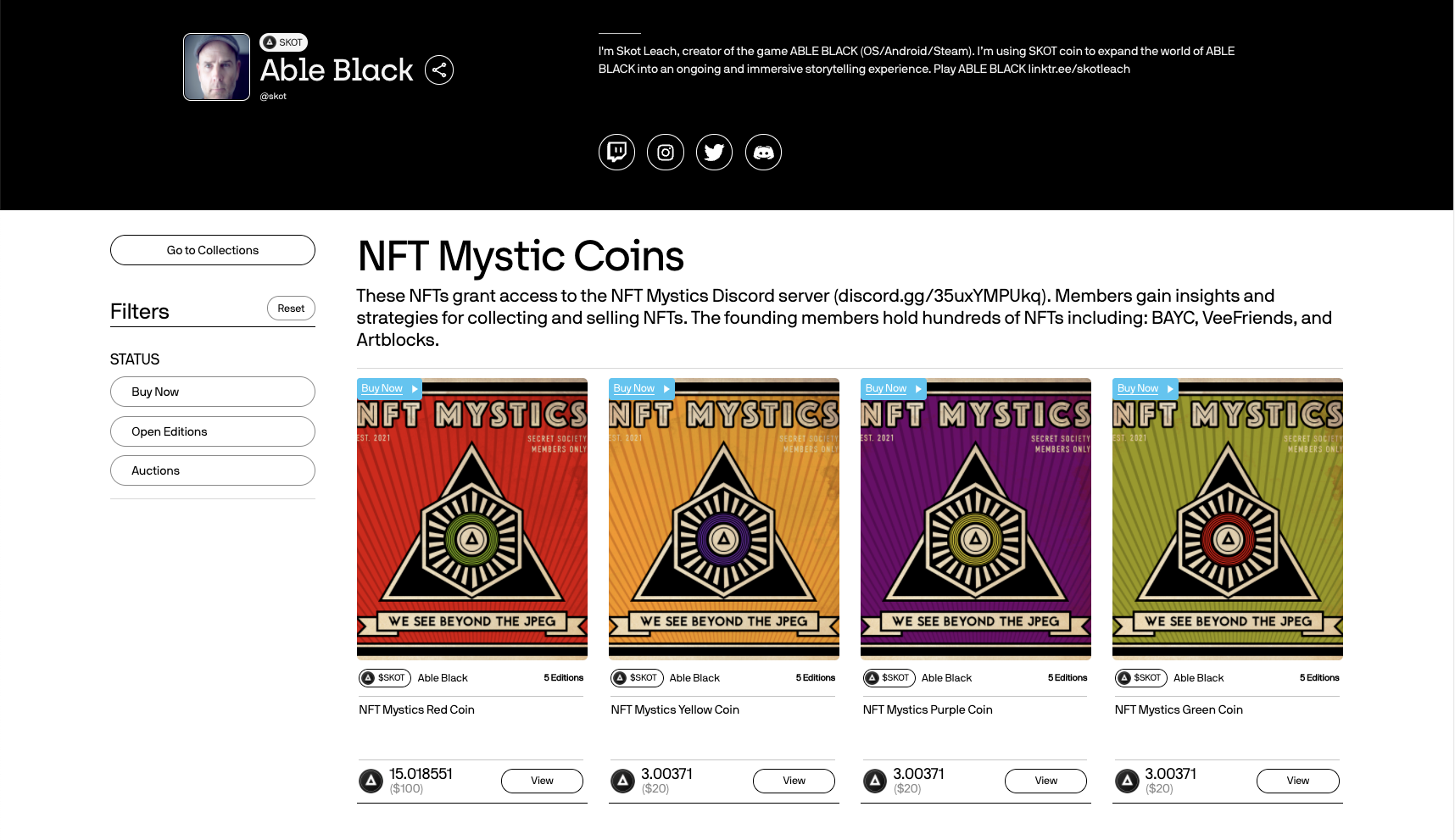Click the ($100) dollar value under Red Coin

tap(406, 789)
